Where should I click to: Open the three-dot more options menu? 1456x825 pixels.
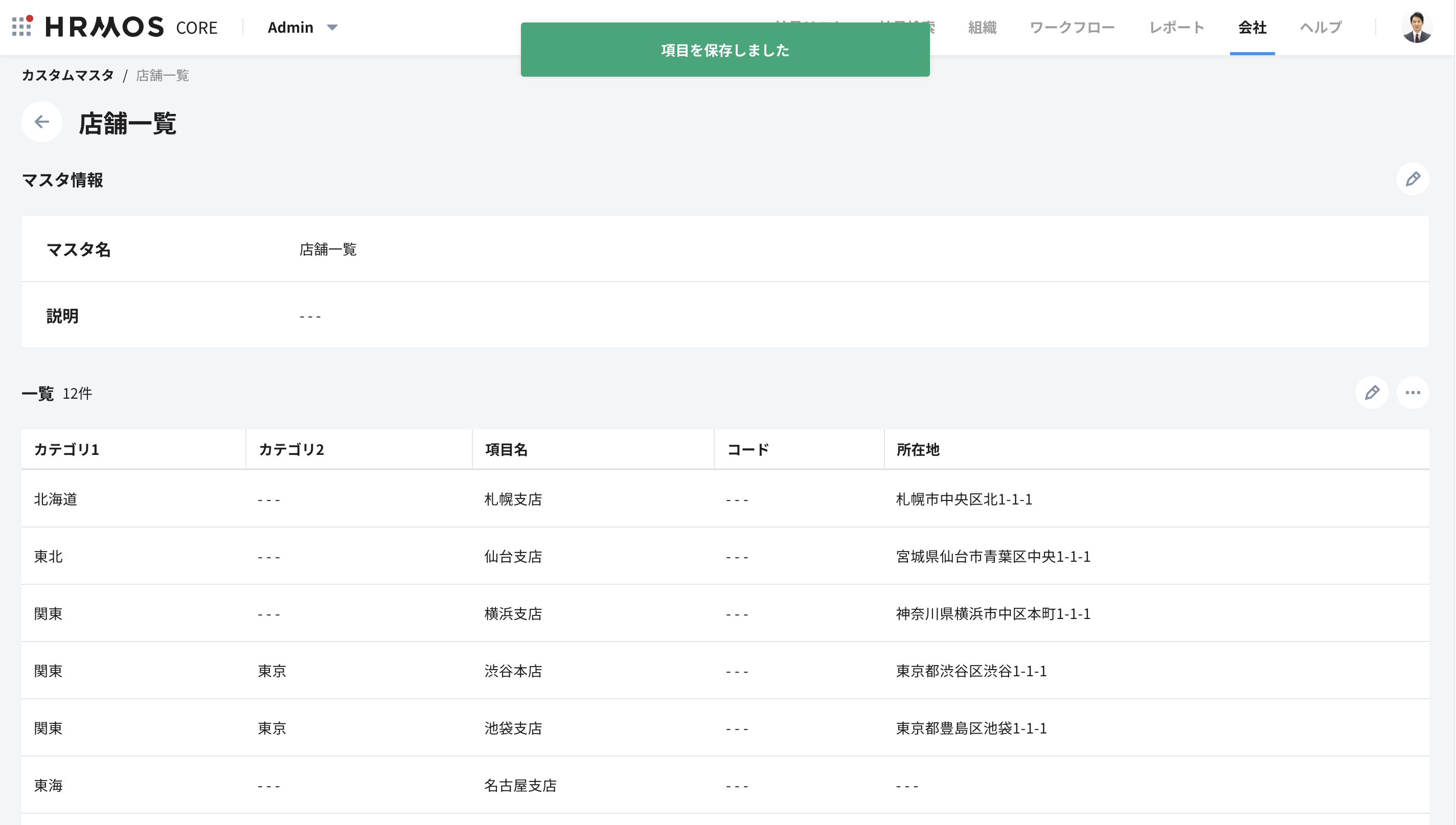point(1413,393)
